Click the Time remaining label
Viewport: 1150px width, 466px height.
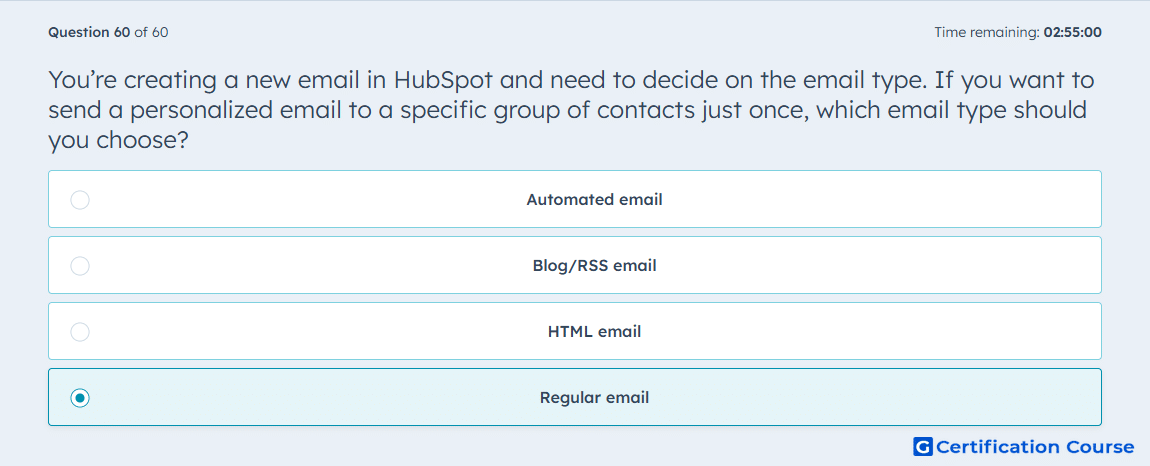click(987, 32)
